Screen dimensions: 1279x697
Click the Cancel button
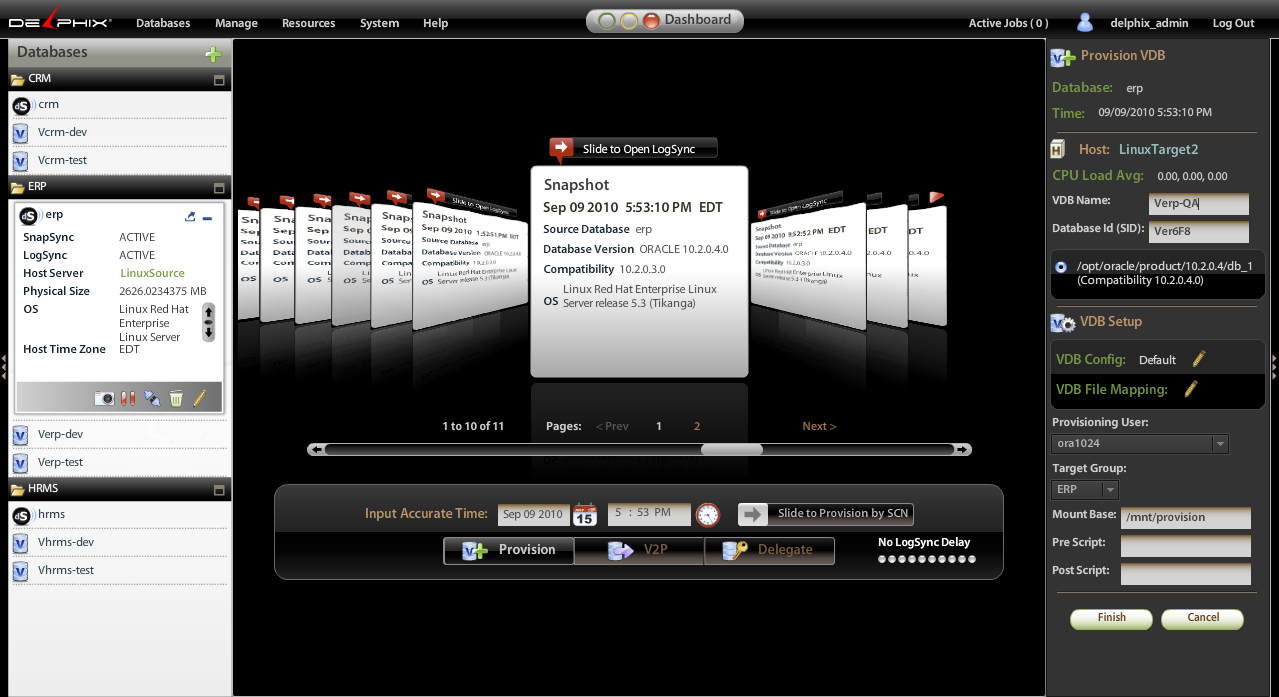(1202, 619)
